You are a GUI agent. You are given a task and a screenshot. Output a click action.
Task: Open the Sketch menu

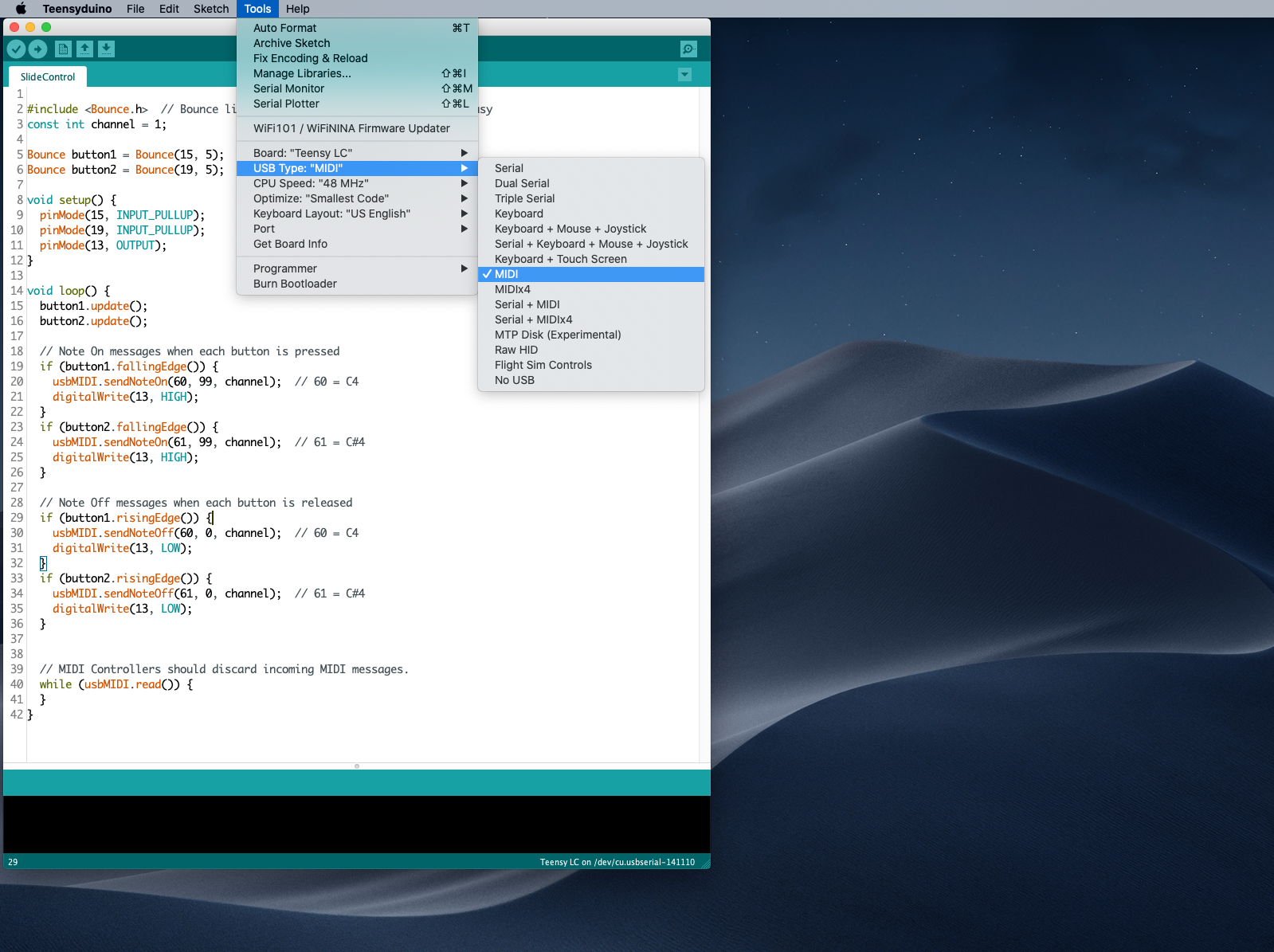(x=211, y=9)
